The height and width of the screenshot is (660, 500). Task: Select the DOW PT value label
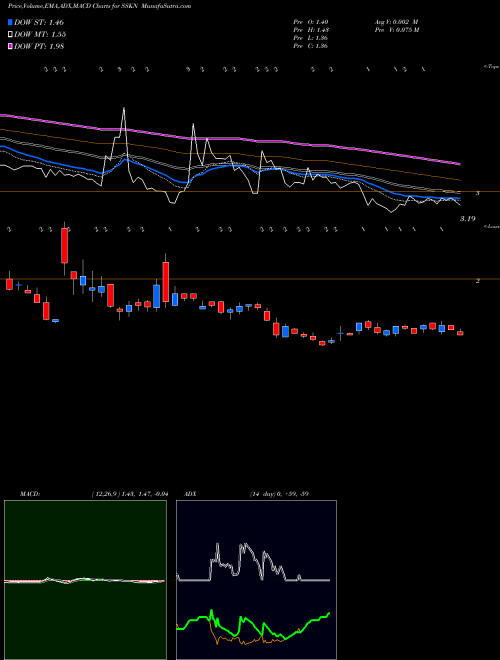(x=39, y=46)
